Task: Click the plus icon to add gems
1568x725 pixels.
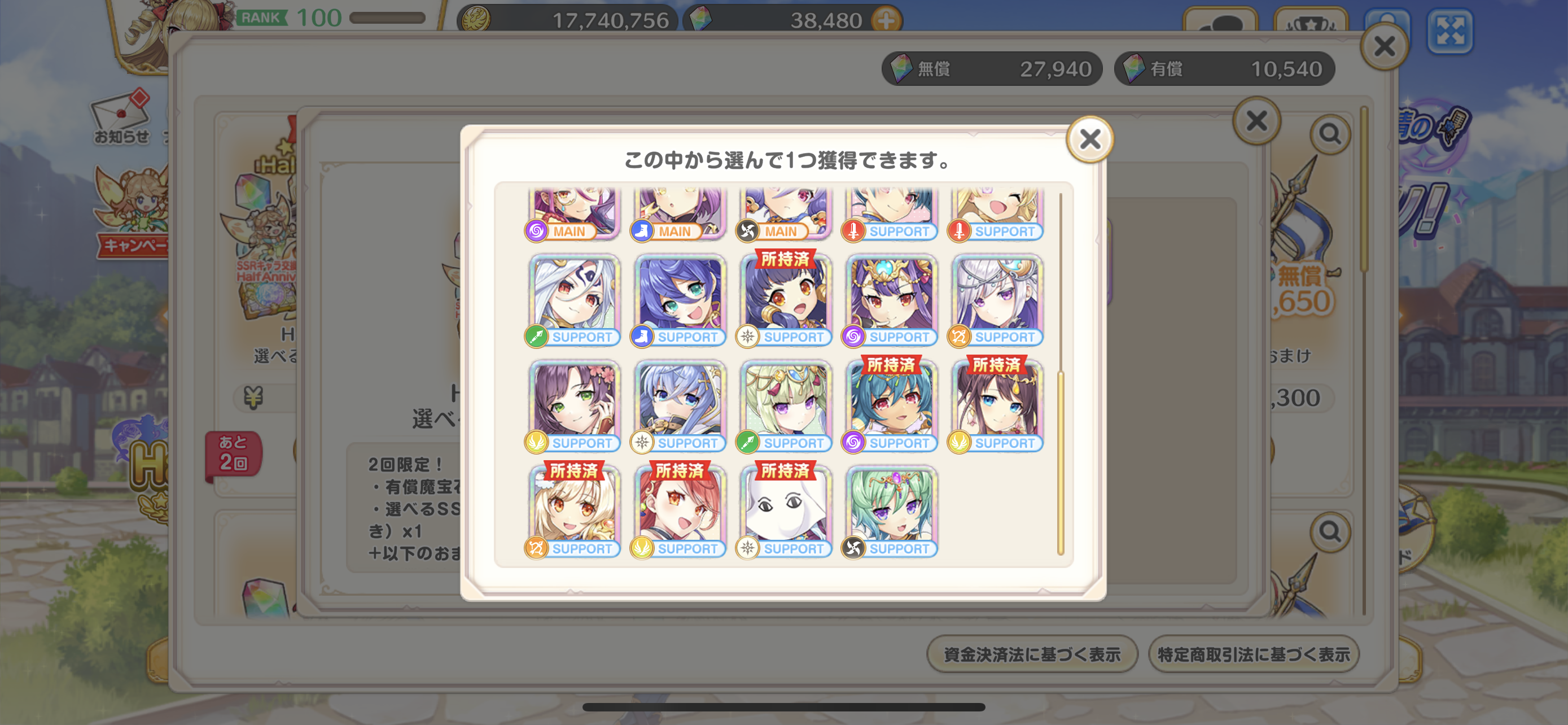Action: (x=886, y=21)
